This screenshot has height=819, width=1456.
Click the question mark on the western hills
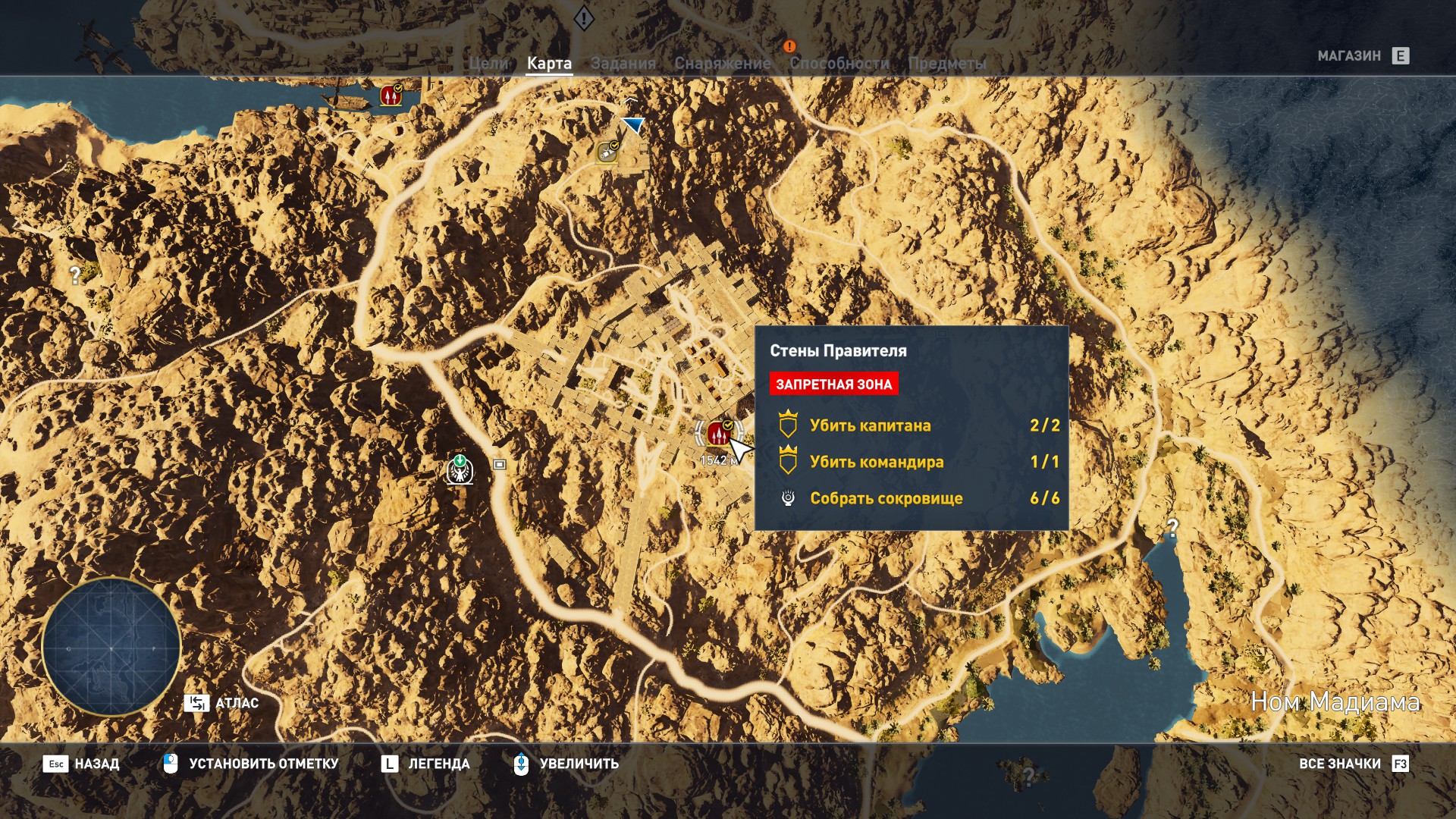tap(75, 275)
